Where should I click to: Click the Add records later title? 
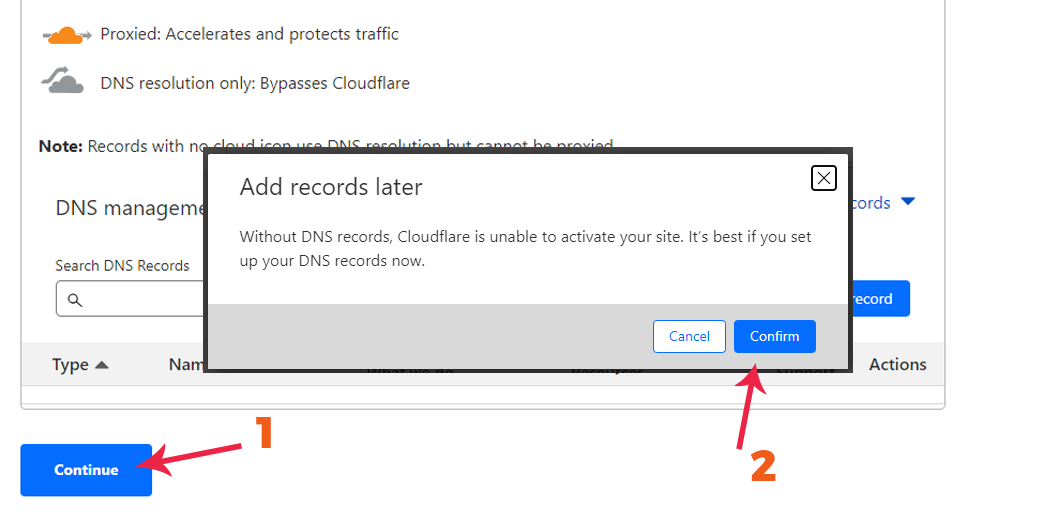tap(331, 187)
